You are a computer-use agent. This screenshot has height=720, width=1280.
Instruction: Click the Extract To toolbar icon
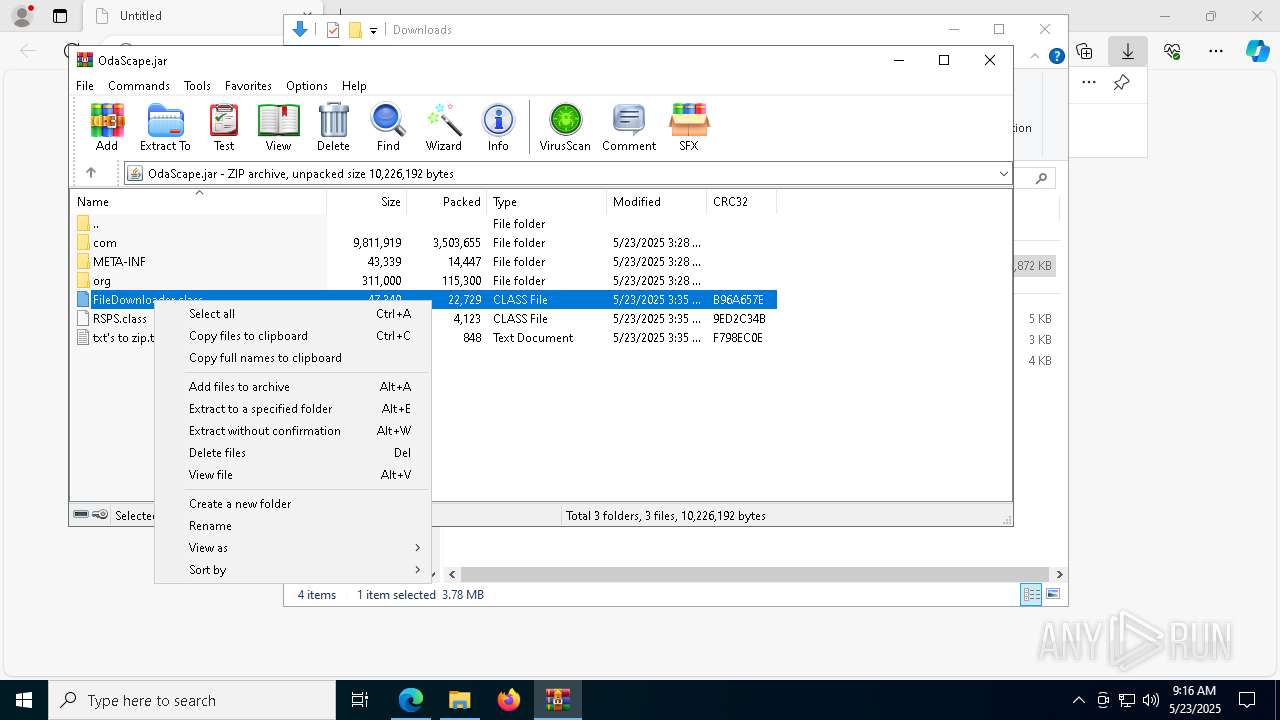tap(165, 127)
